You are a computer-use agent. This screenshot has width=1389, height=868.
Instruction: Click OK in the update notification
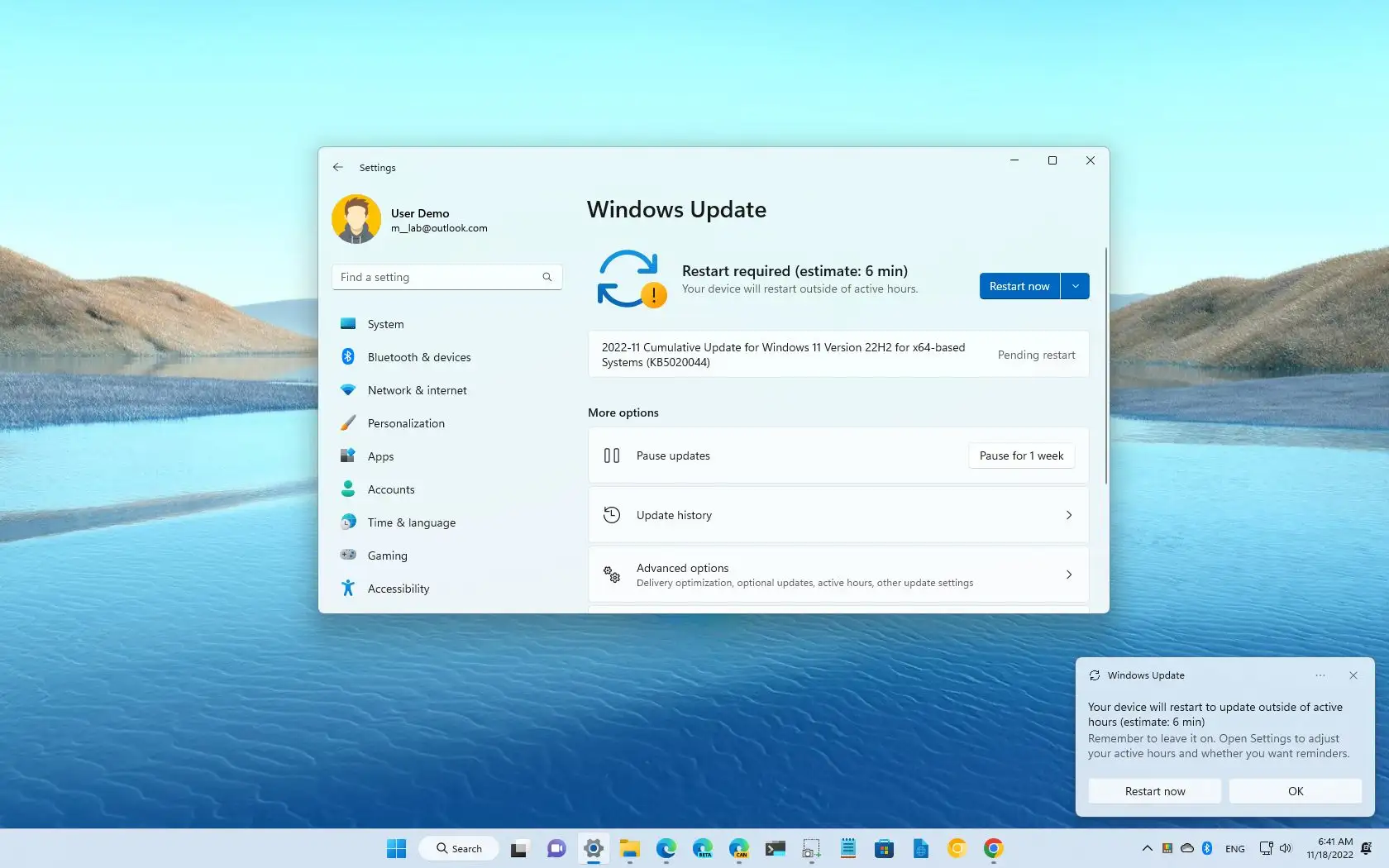1295,791
